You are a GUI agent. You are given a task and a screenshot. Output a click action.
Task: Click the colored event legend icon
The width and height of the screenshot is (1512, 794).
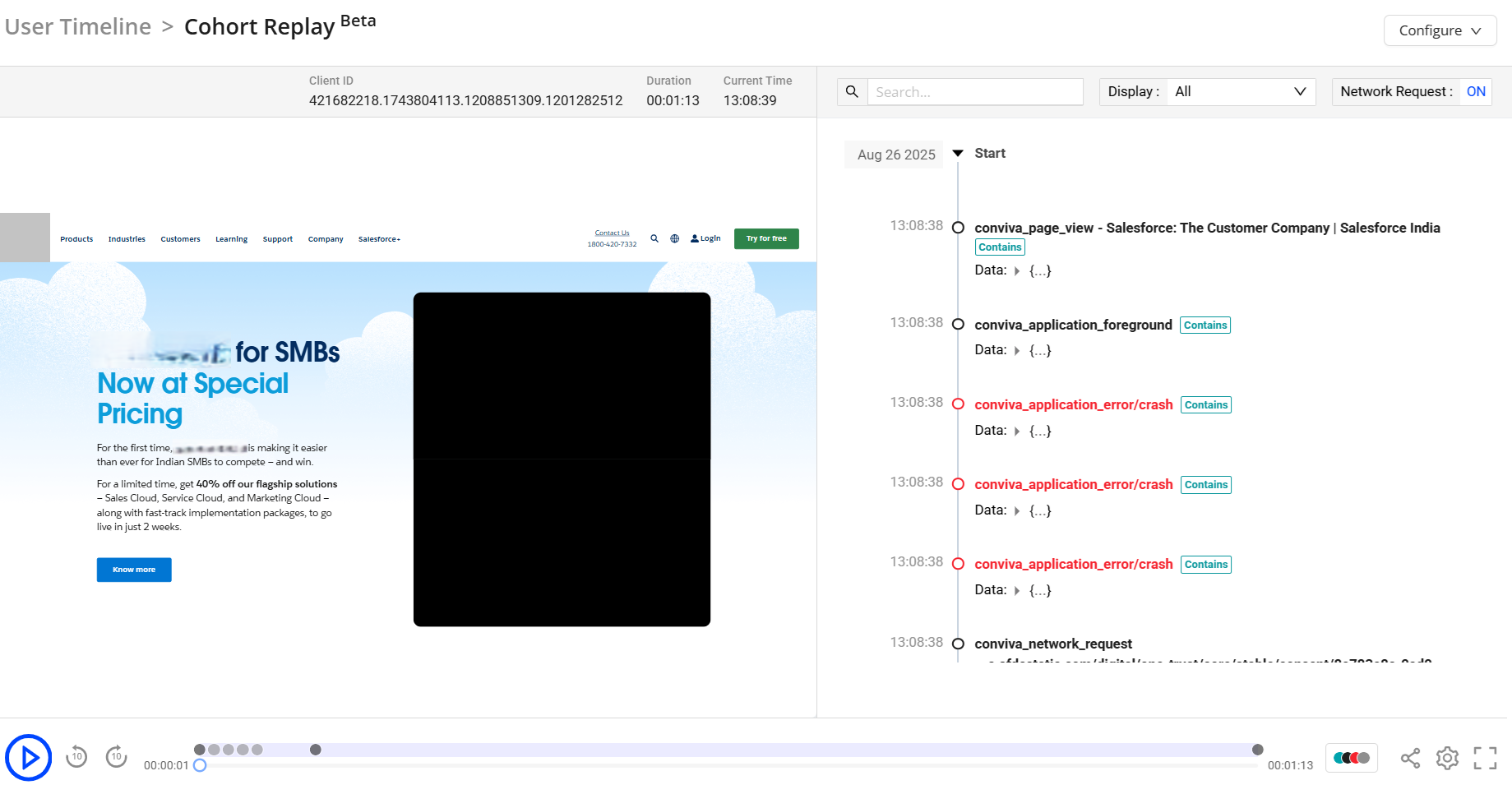1352,758
